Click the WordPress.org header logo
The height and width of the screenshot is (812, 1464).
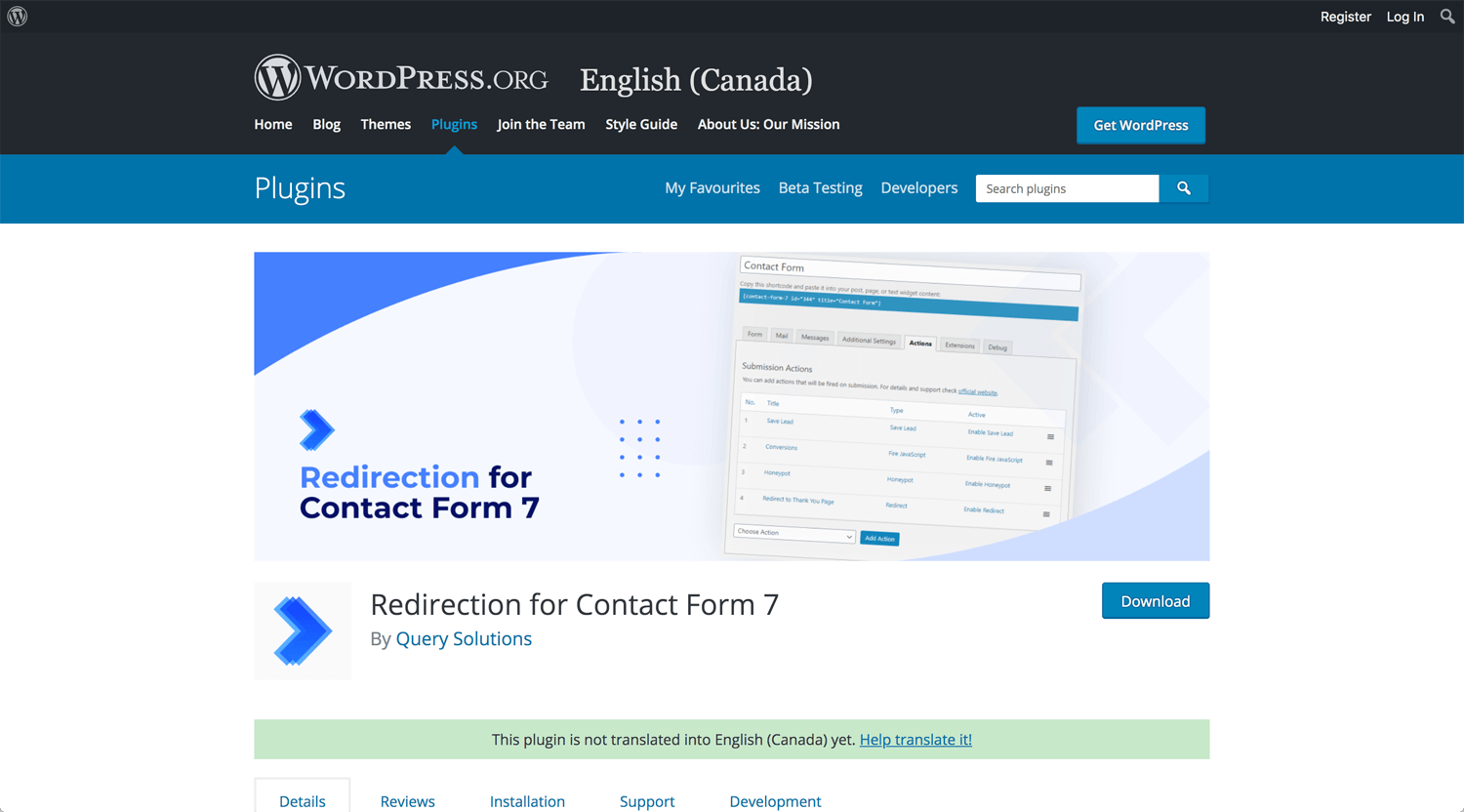(401, 78)
